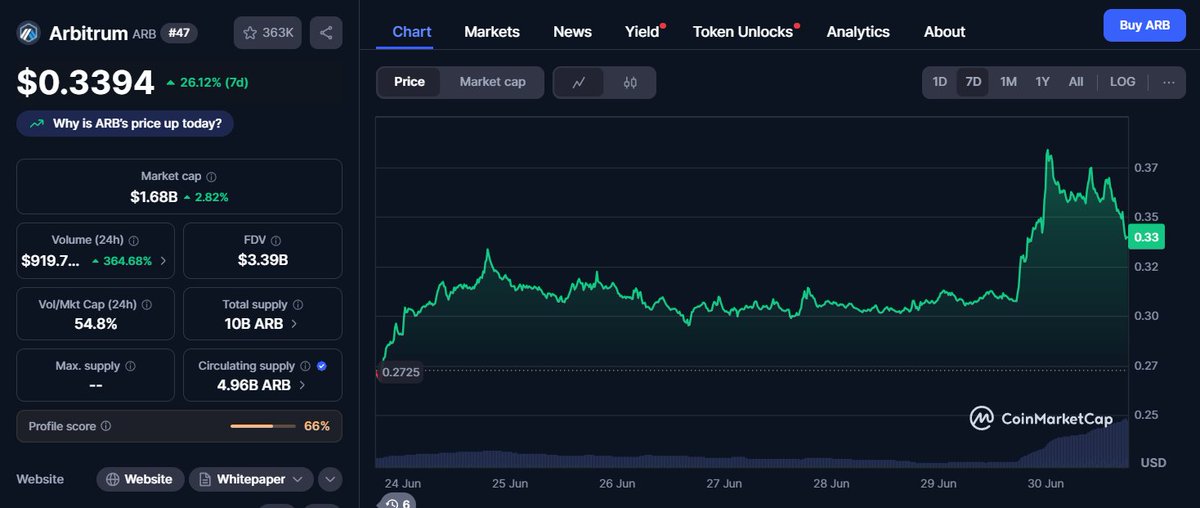Screen dimensions: 1200x508
Task: Toggle chart to Price view
Action: (x=409, y=82)
